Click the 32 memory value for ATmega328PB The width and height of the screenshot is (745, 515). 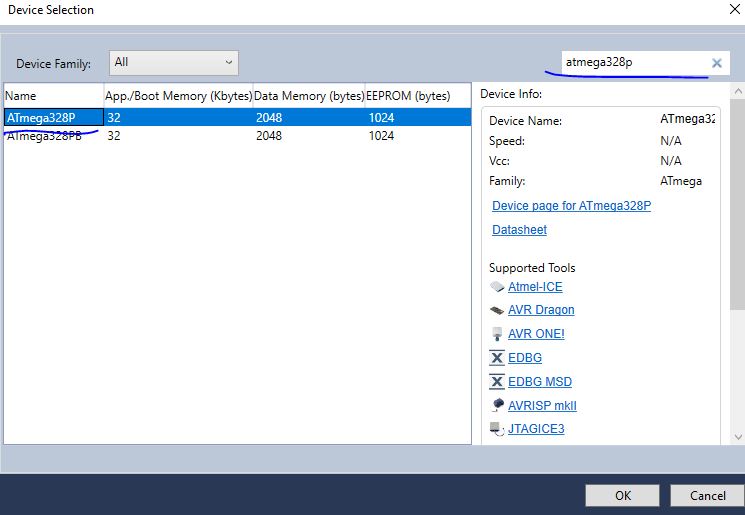114,136
